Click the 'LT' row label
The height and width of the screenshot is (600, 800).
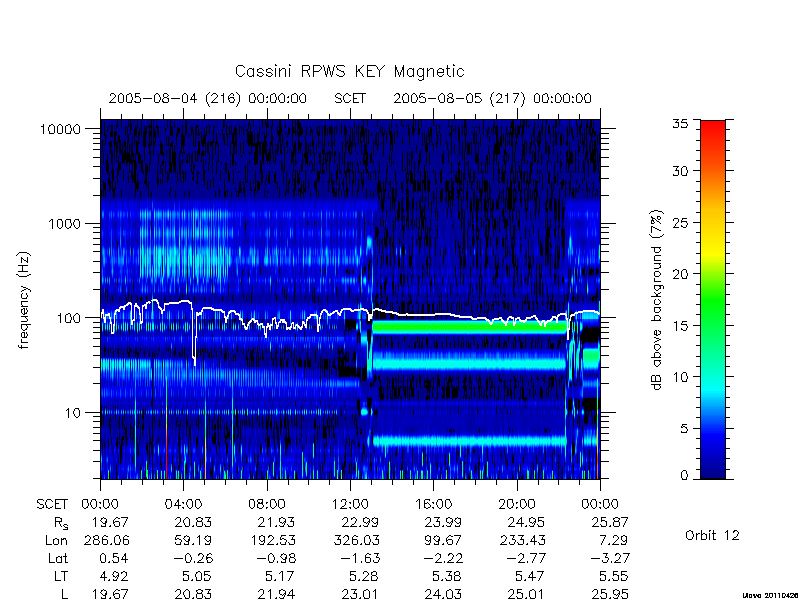(61, 577)
